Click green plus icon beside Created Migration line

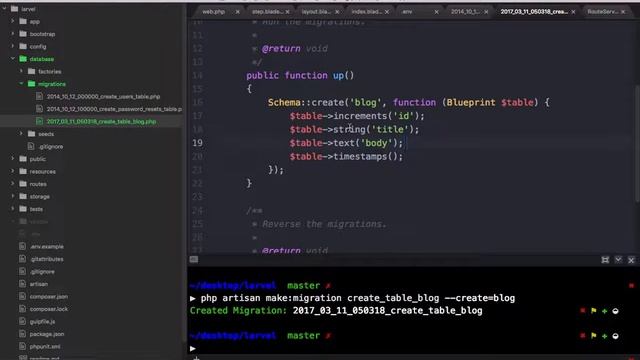(x=604, y=311)
